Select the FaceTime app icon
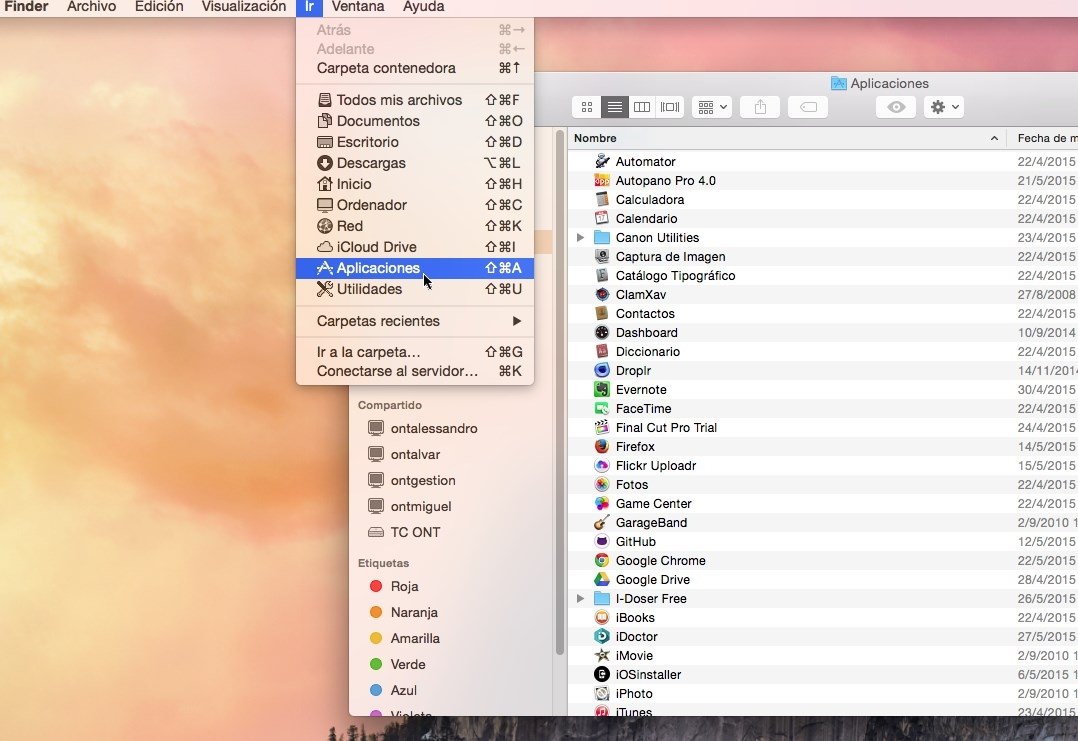The height and width of the screenshot is (741, 1078). [x=602, y=408]
